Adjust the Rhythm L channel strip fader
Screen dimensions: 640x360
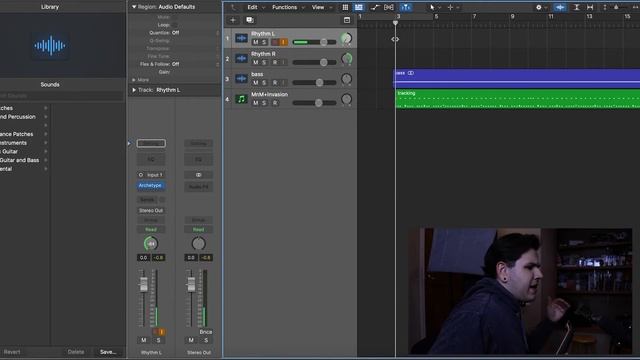tap(143, 284)
